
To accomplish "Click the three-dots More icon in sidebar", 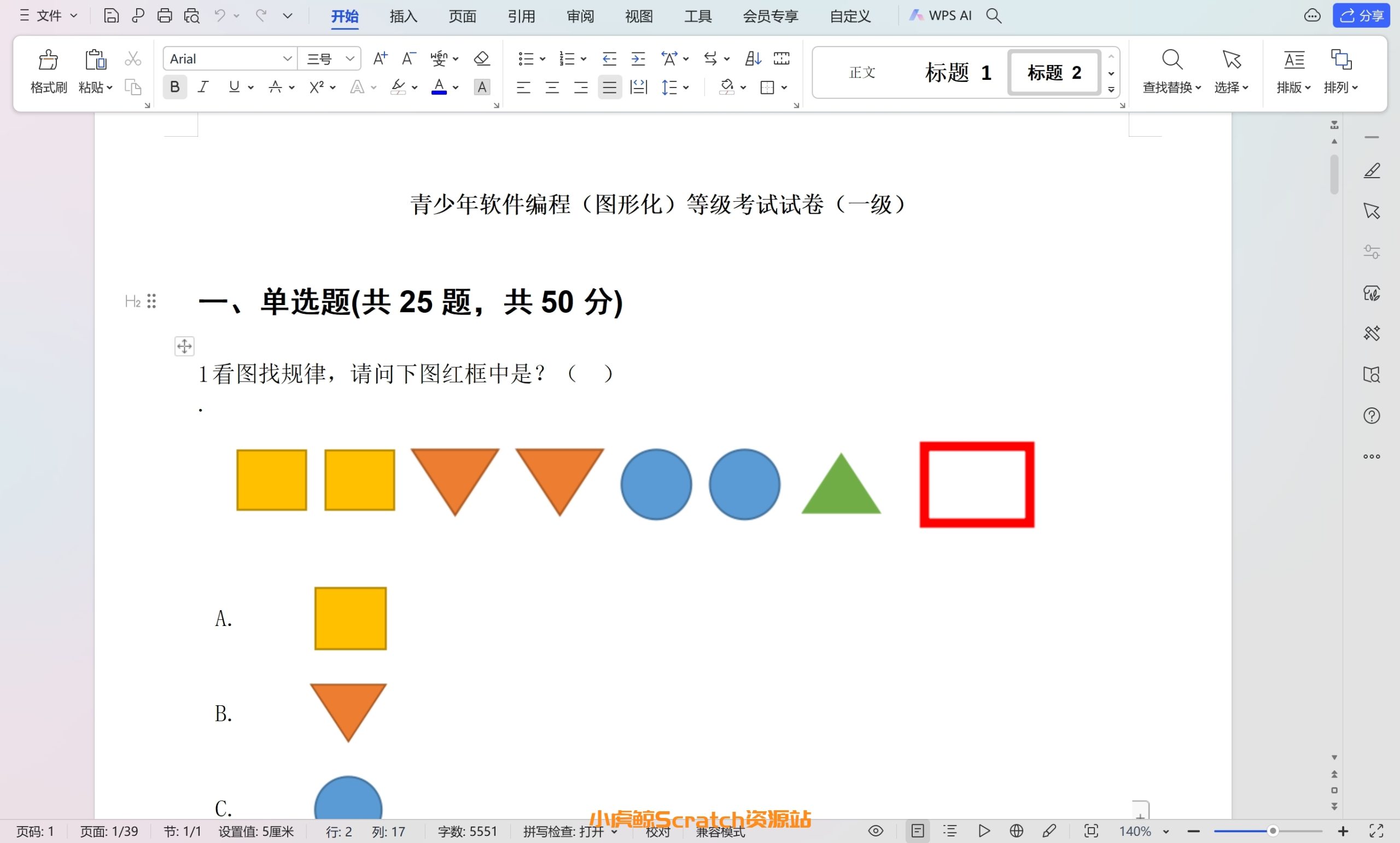I will pyautogui.click(x=1372, y=456).
